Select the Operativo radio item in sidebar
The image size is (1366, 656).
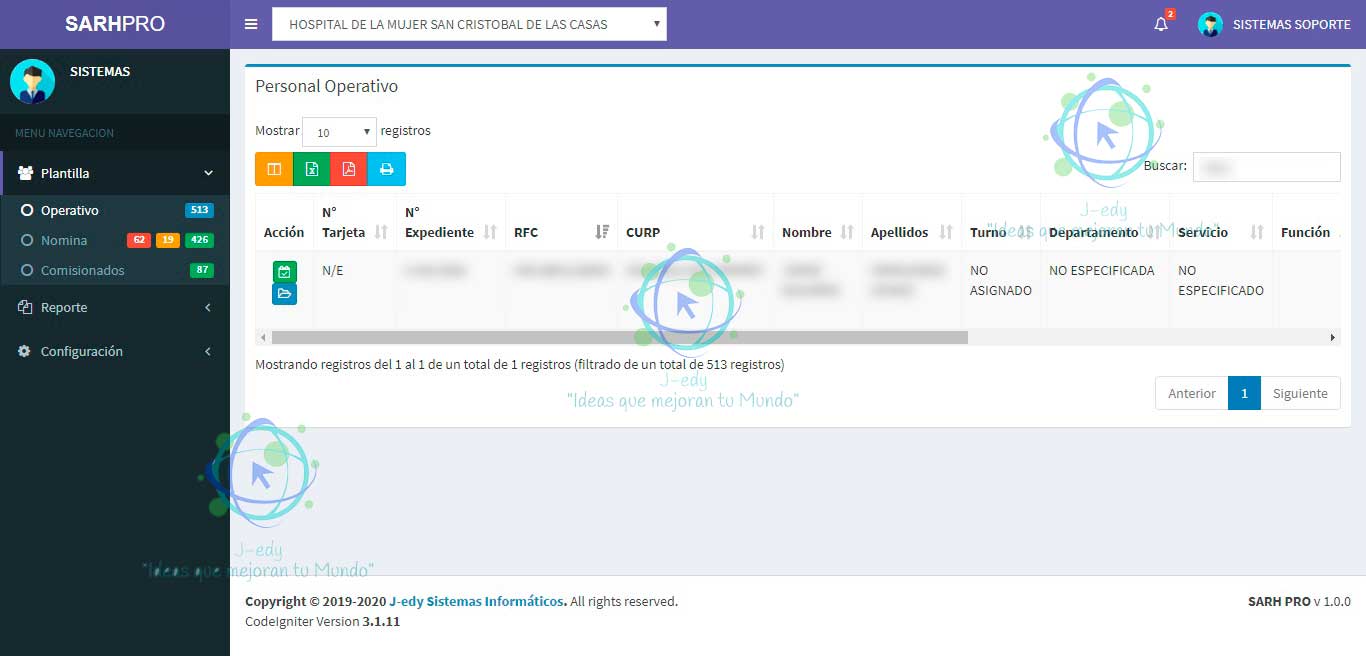70,210
